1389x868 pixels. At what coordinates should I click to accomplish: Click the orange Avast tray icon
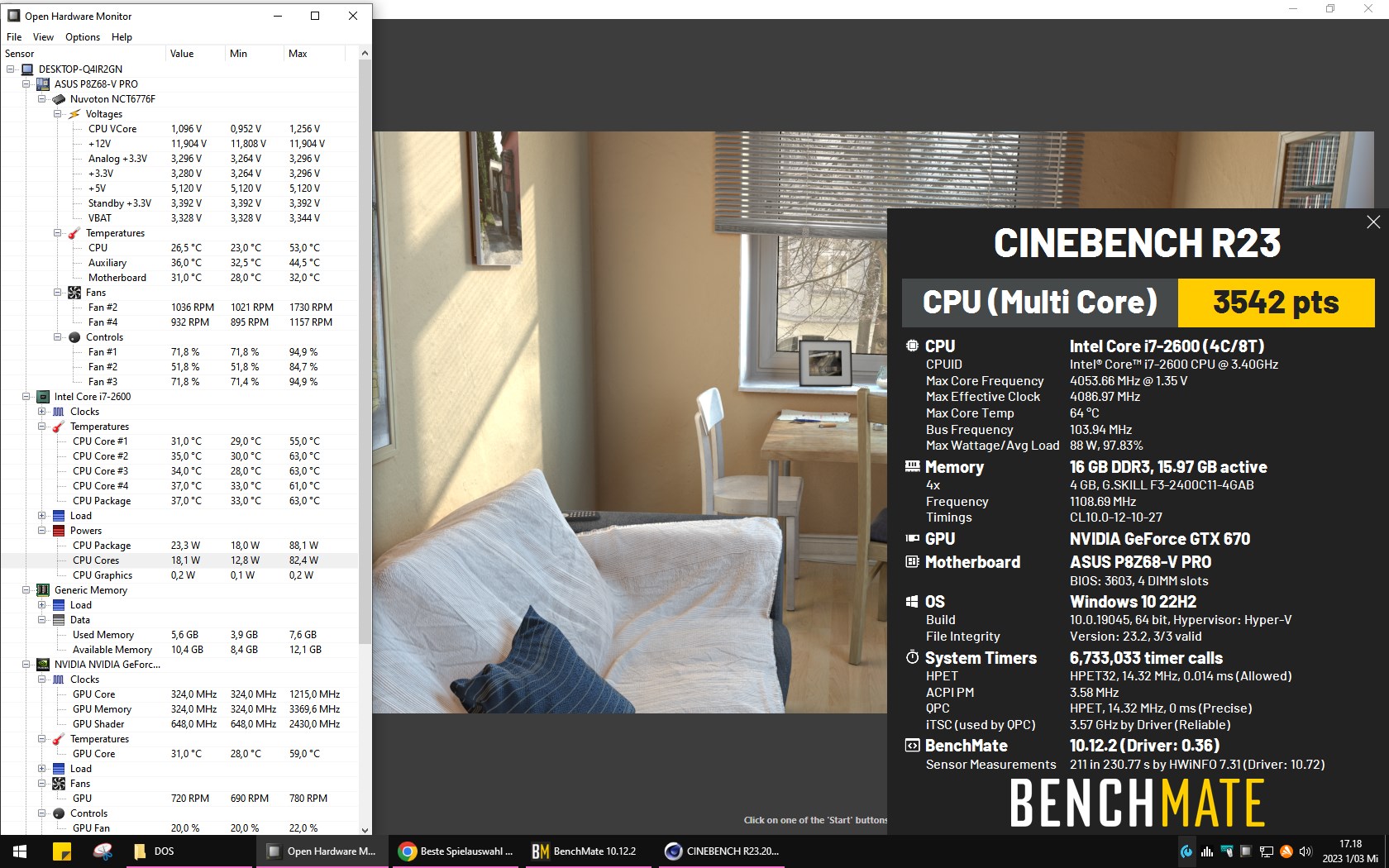(1286, 851)
